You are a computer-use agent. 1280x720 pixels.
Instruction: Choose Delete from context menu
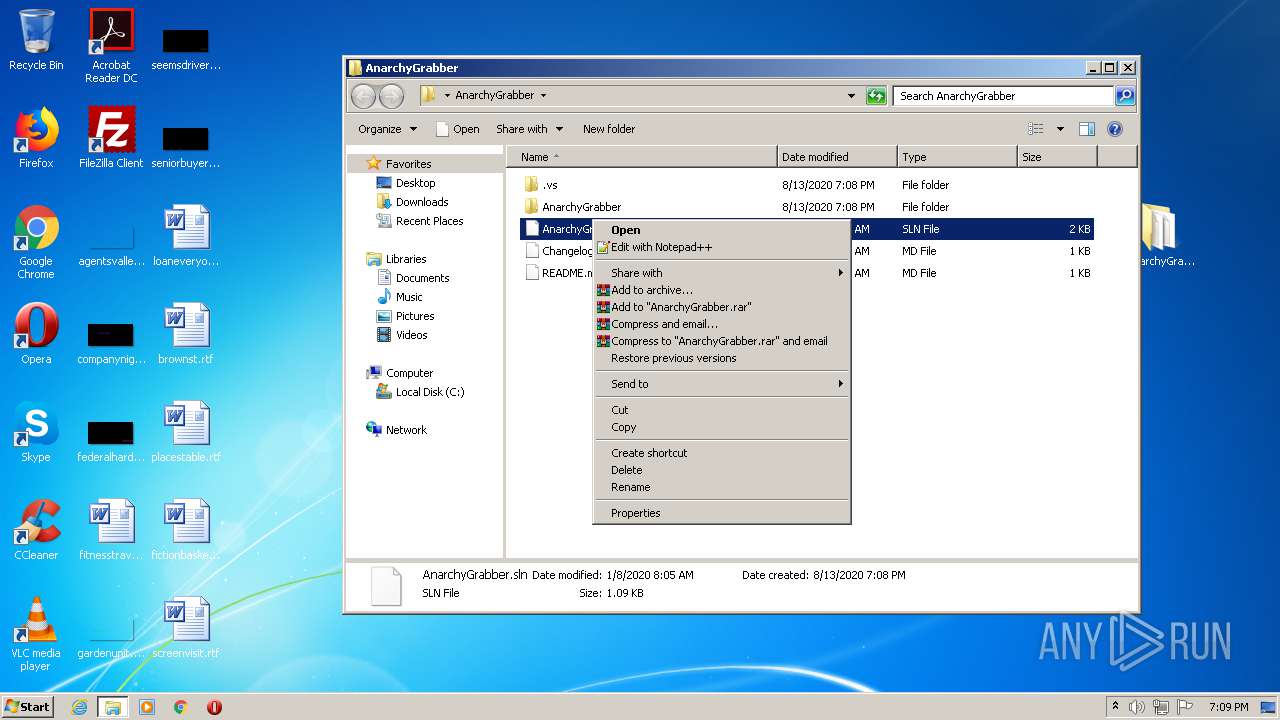pos(721,470)
